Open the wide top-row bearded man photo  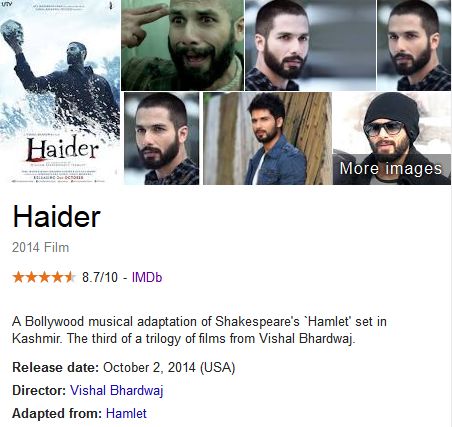point(310,45)
